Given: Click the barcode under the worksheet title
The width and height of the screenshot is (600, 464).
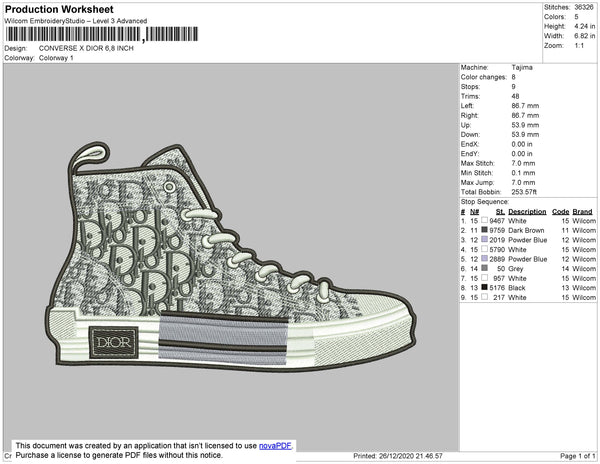Looking at the screenshot, I should [101, 34].
